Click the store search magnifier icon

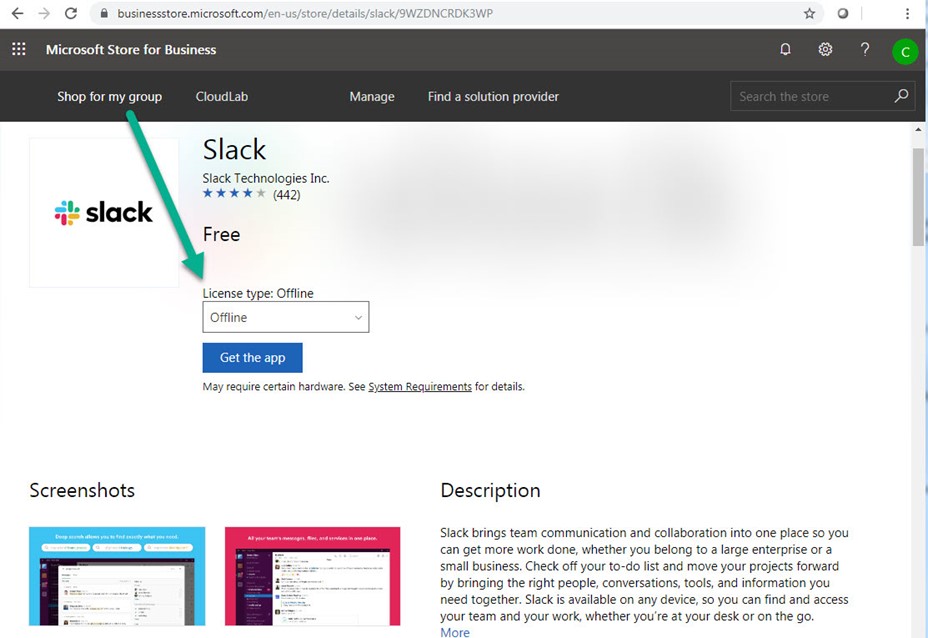pyautogui.click(x=901, y=96)
